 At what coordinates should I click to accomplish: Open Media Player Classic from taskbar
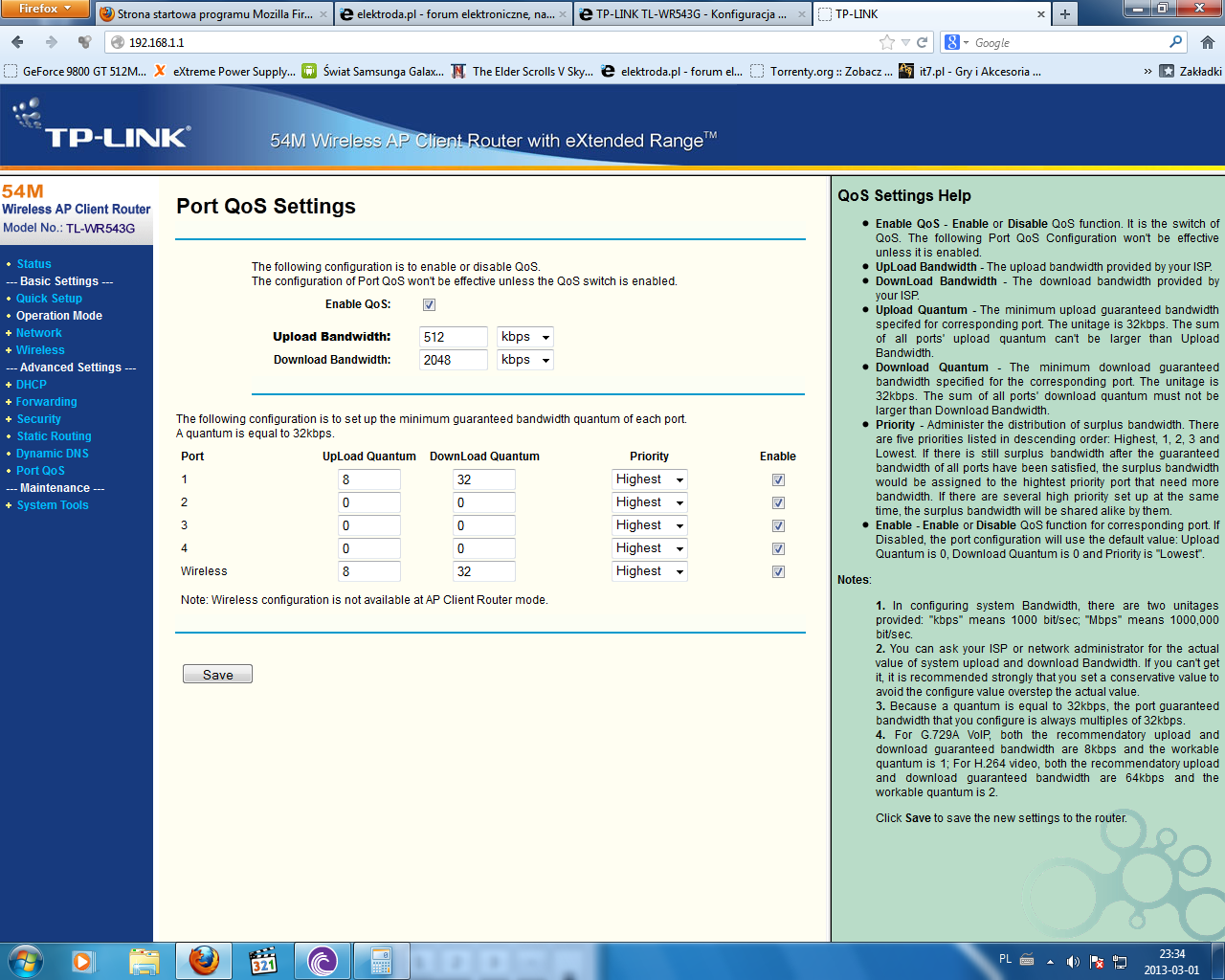pyautogui.click(x=263, y=961)
